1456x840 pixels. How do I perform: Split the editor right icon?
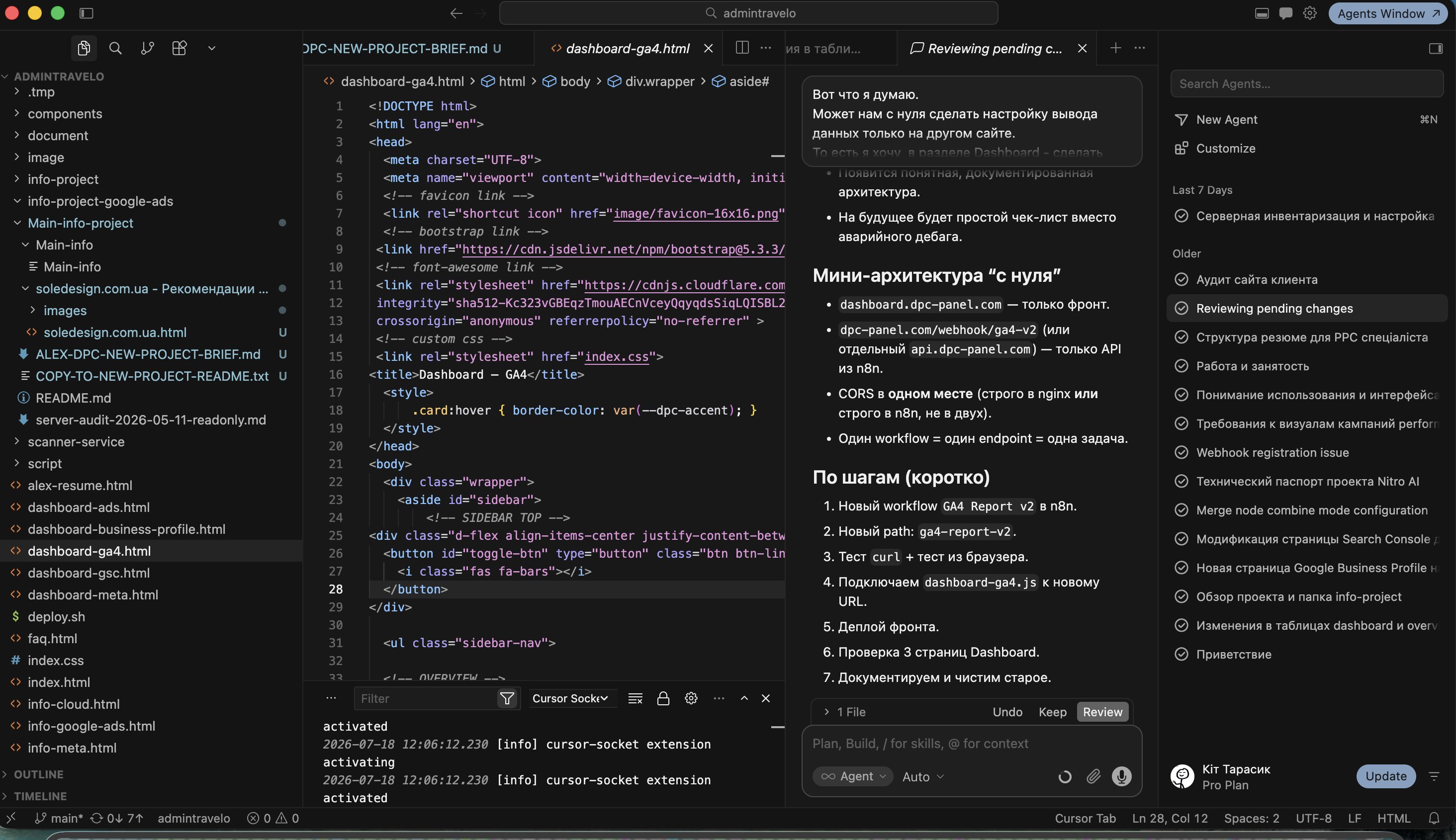[742, 48]
